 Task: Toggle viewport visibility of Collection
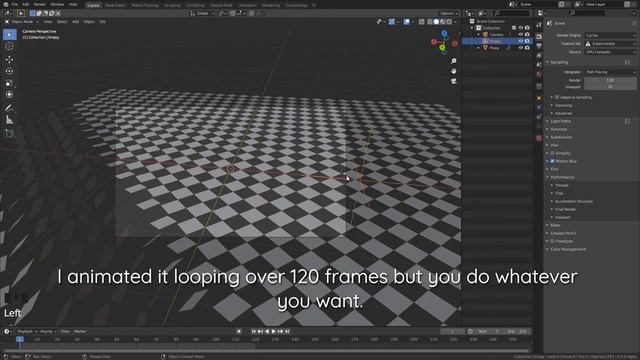[x=520, y=28]
